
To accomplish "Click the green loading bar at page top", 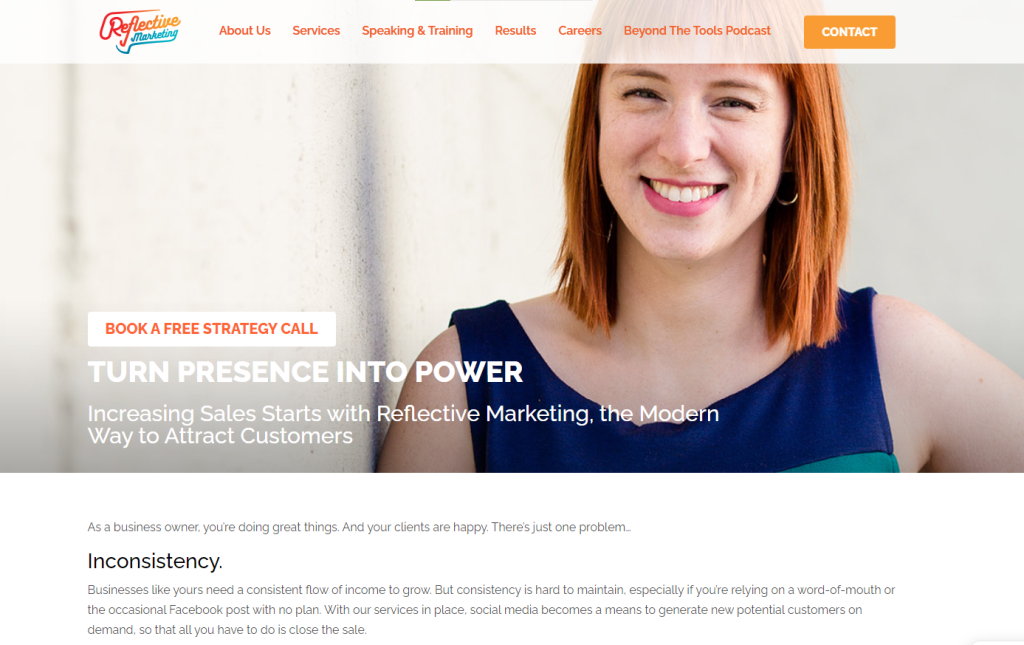I will (x=432, y=1).
